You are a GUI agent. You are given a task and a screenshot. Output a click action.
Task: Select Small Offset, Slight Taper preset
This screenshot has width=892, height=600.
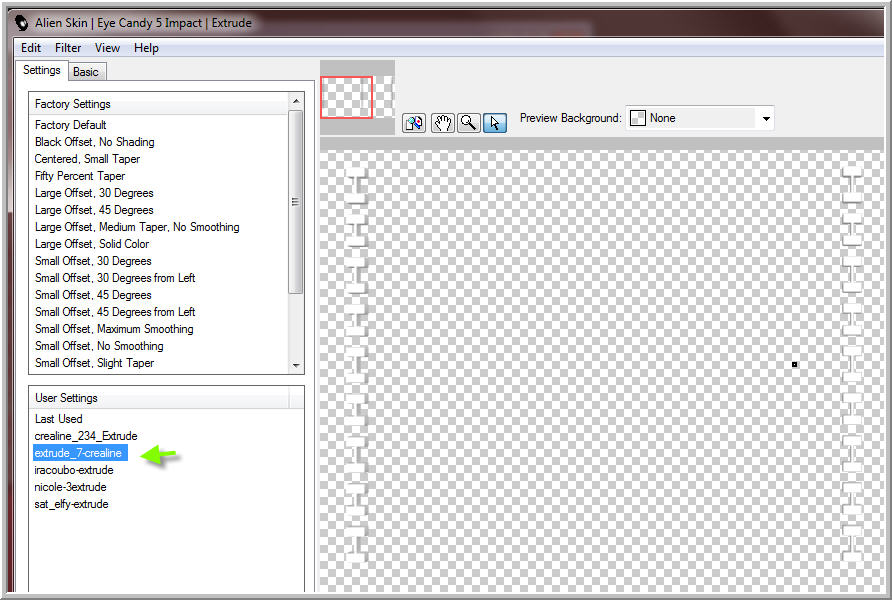point(94,363)
